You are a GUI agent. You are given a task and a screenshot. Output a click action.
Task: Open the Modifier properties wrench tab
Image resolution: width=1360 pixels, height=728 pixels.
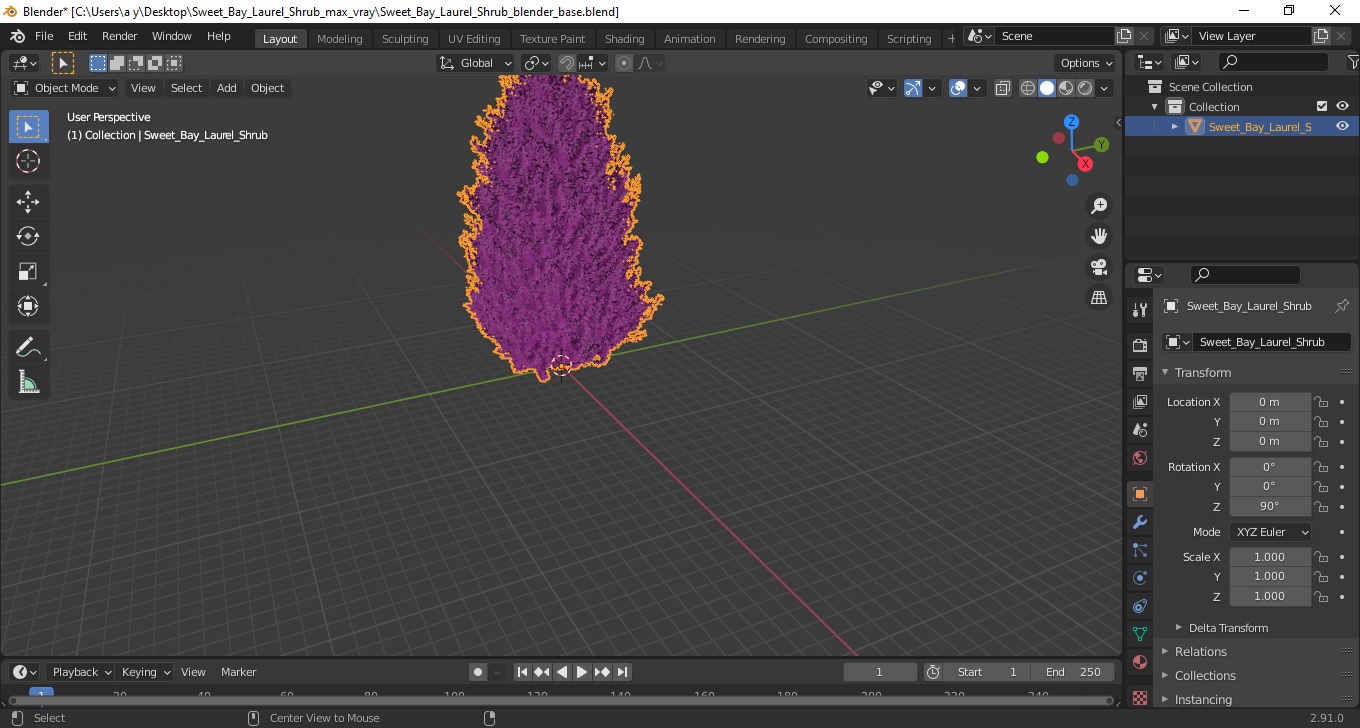[1139, 522]
